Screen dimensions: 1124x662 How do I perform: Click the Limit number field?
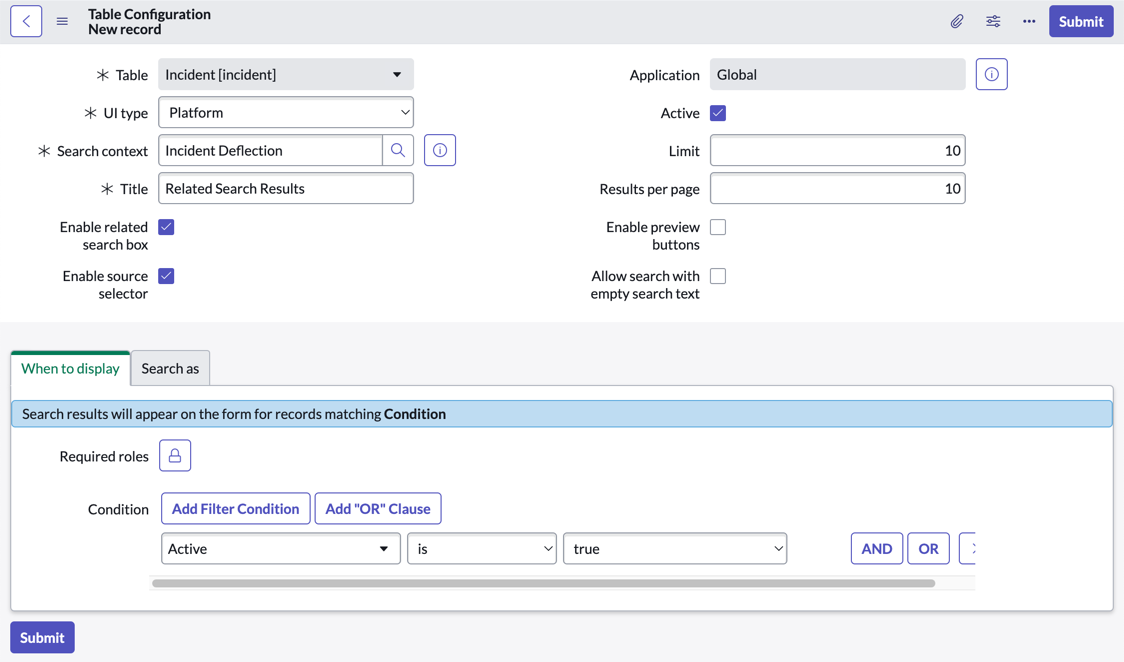[x=837, y=150]
